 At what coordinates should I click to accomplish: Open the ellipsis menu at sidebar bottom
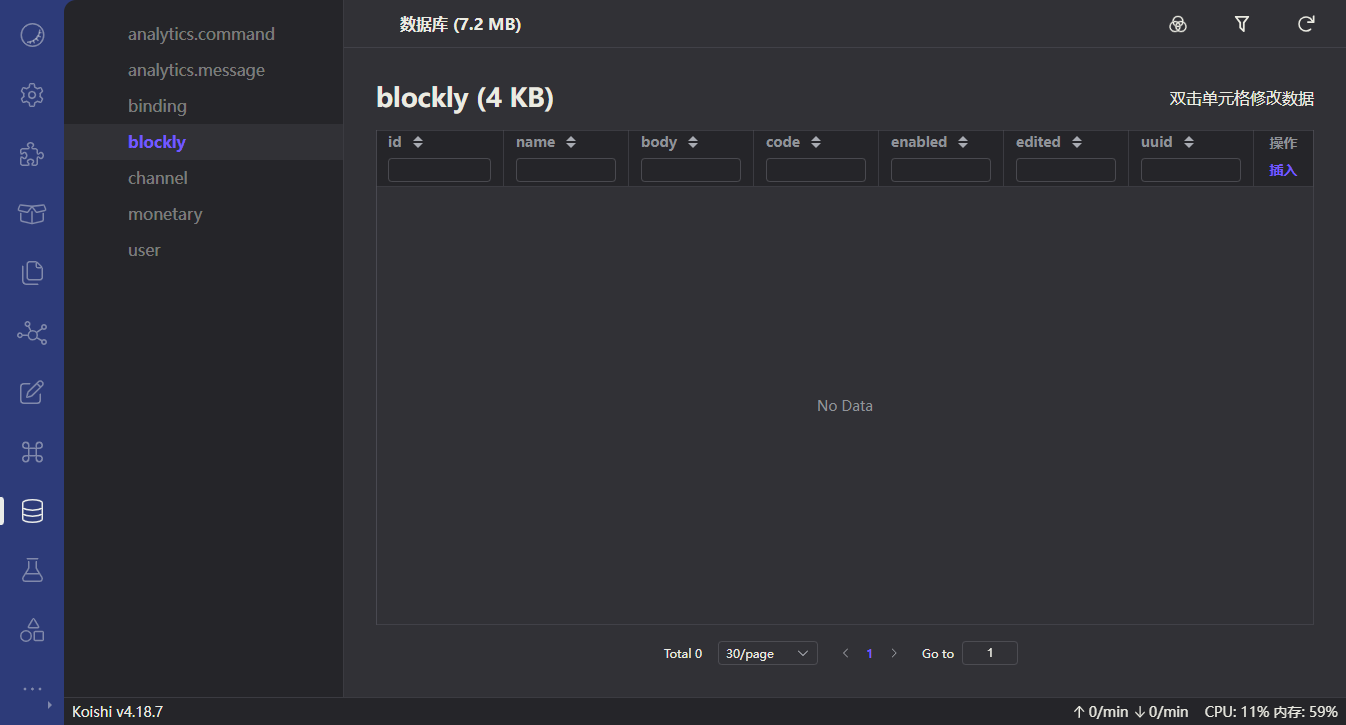pos(32,689)
